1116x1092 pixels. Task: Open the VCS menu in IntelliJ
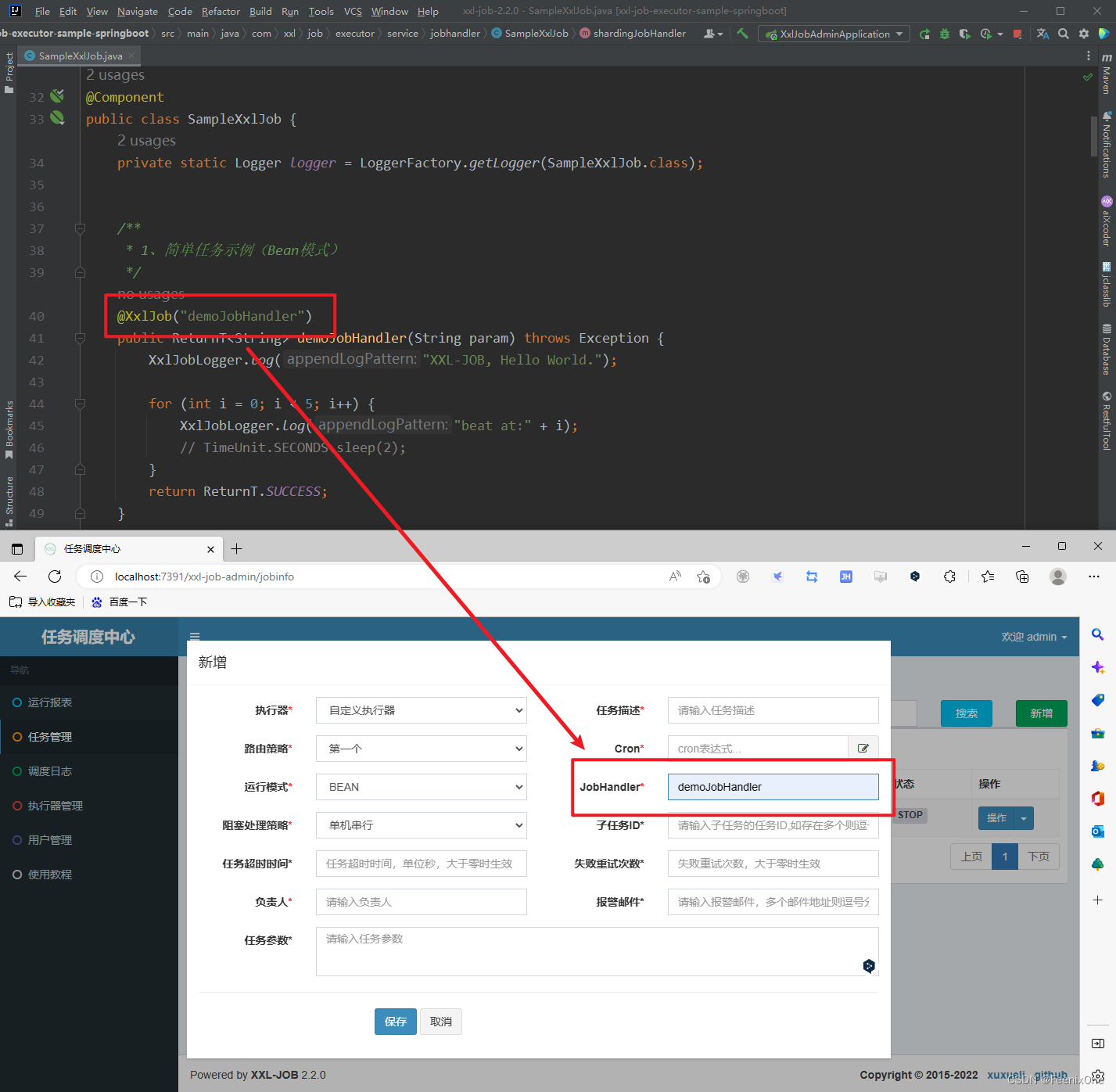point(353,11)
